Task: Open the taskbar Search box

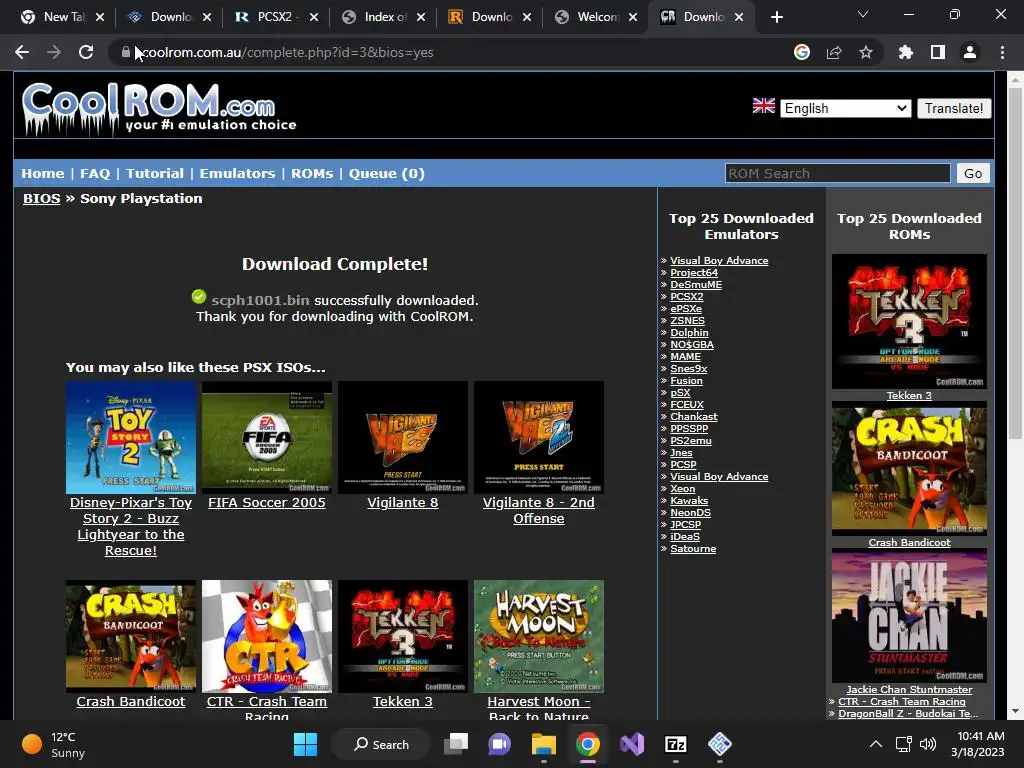Action: (x=381, y=744)
